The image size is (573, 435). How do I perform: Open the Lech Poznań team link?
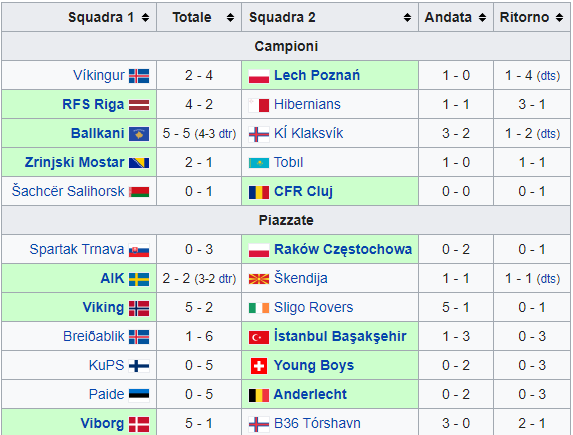click(317, 75)
